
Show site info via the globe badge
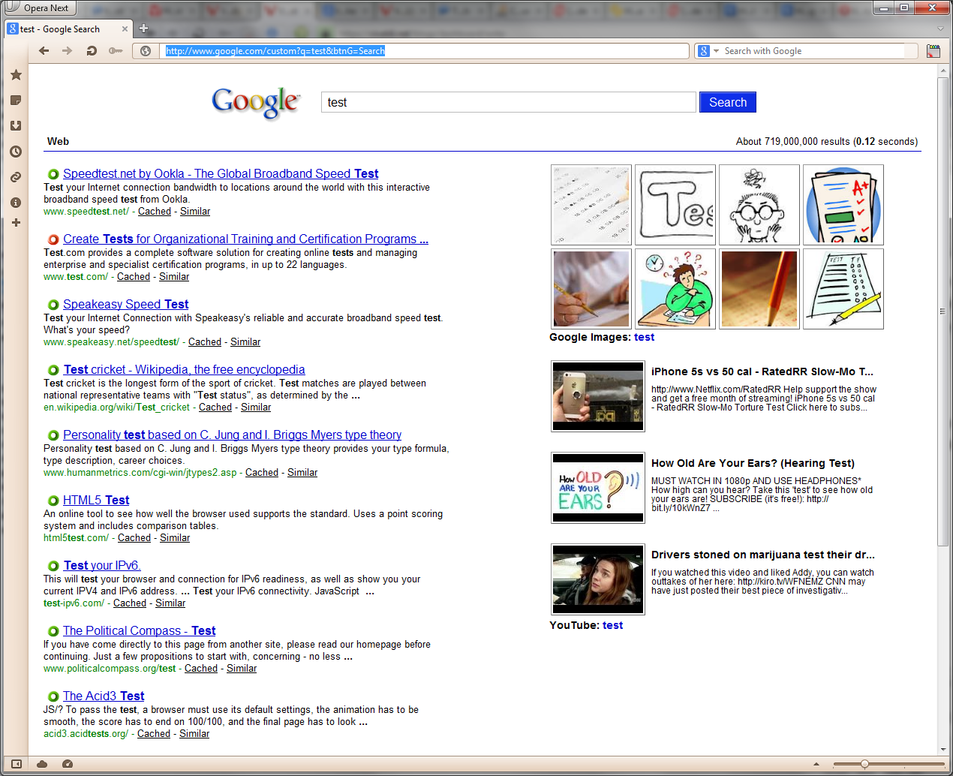145,51
